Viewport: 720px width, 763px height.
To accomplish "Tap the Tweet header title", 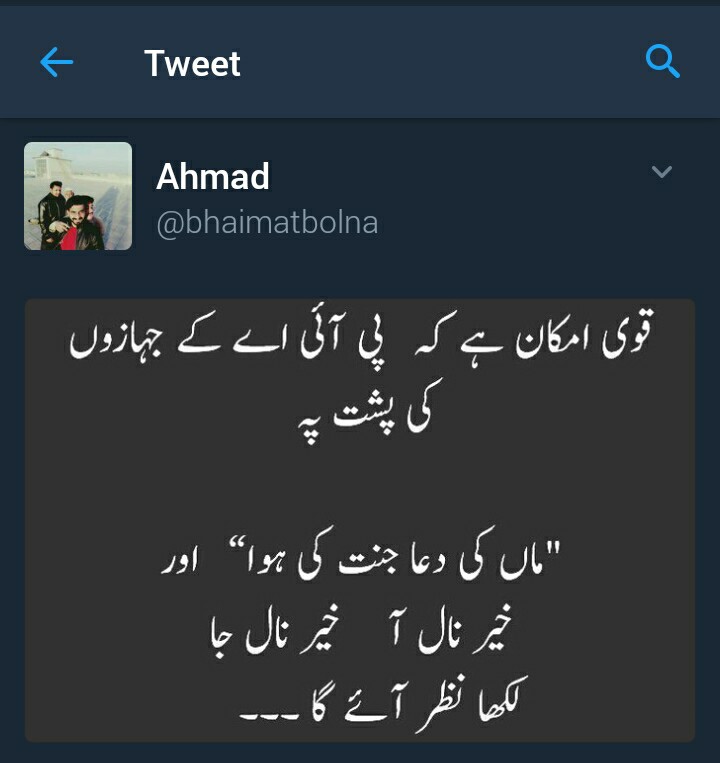I will 192,63.
